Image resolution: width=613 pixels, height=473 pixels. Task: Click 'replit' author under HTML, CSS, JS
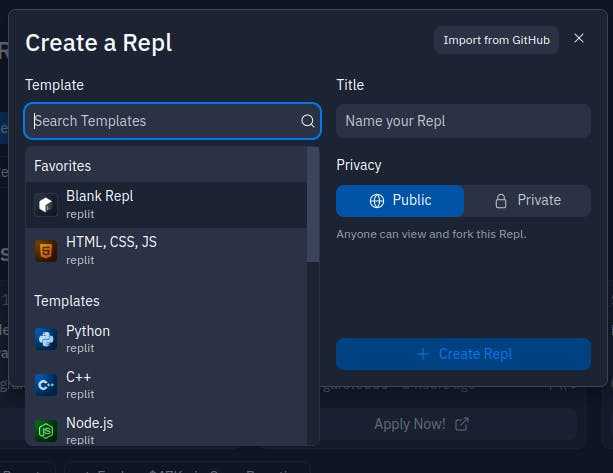point(80,260)
